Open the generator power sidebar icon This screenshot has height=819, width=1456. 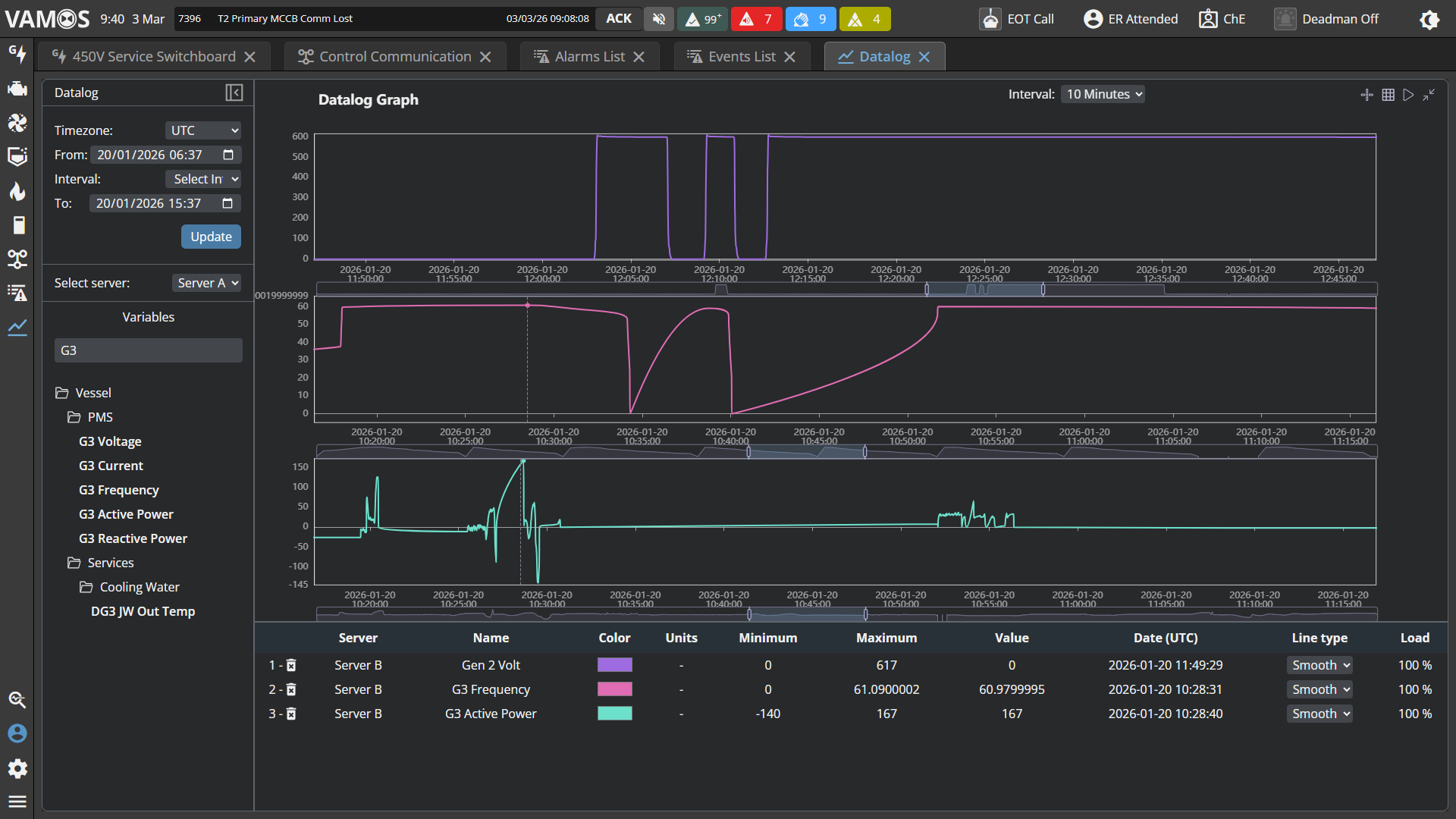point(17,54)
